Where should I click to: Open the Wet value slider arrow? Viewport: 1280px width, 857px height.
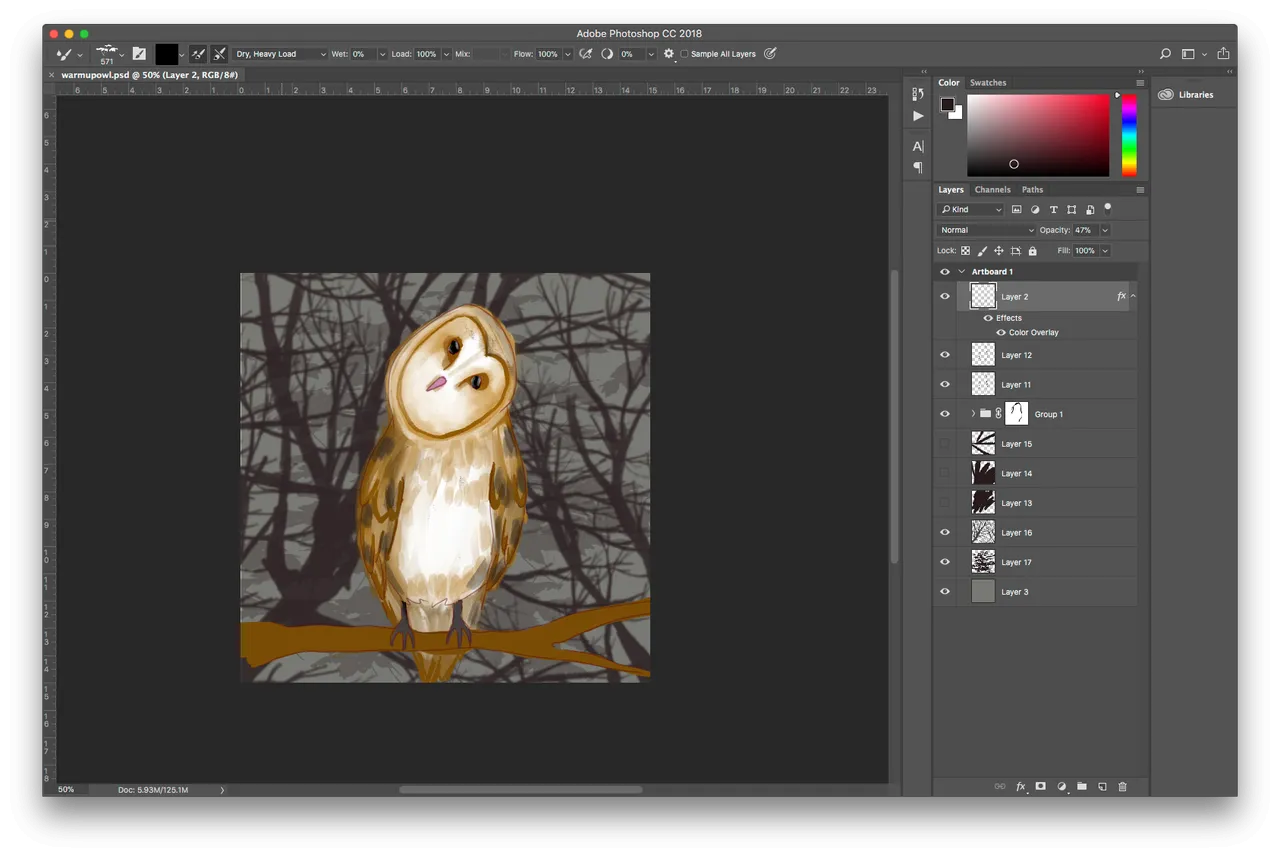[x=383, y=54]
